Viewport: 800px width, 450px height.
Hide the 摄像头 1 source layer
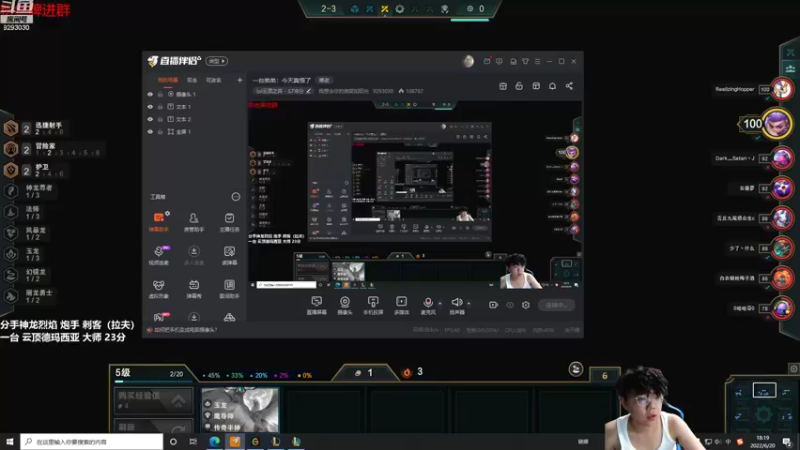150,94
